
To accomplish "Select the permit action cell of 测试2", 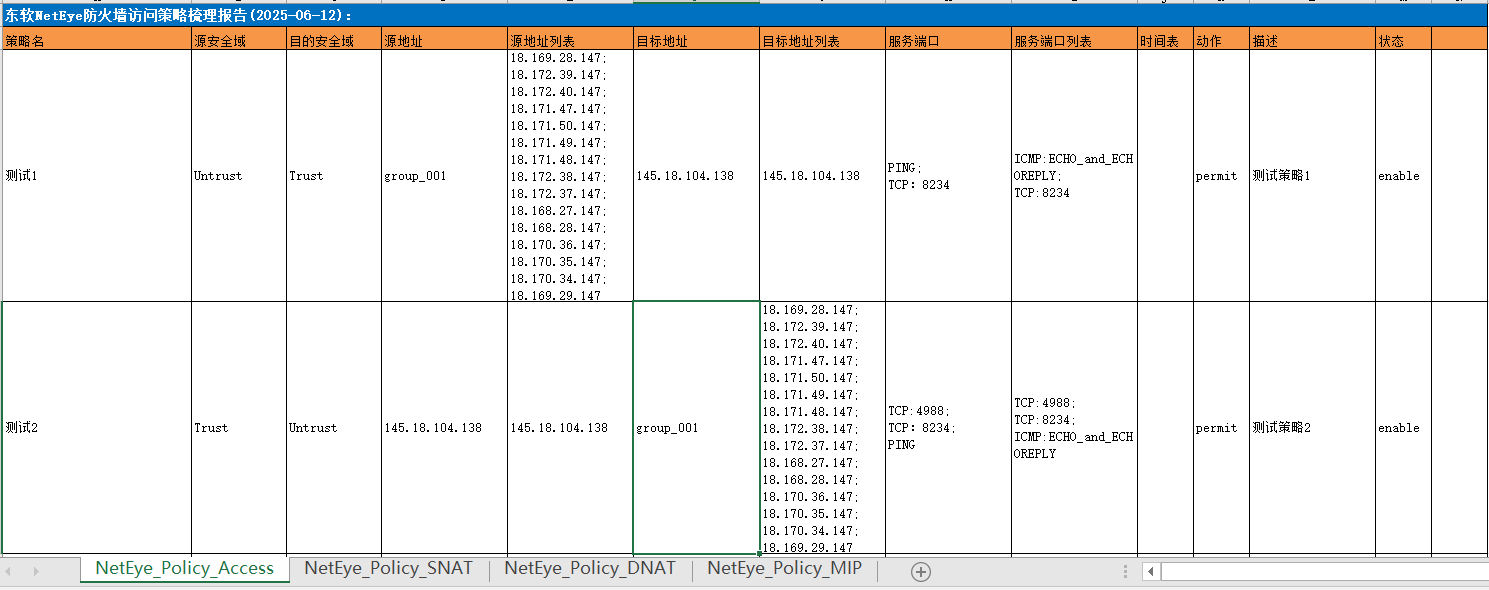I will pos(1221,428).
